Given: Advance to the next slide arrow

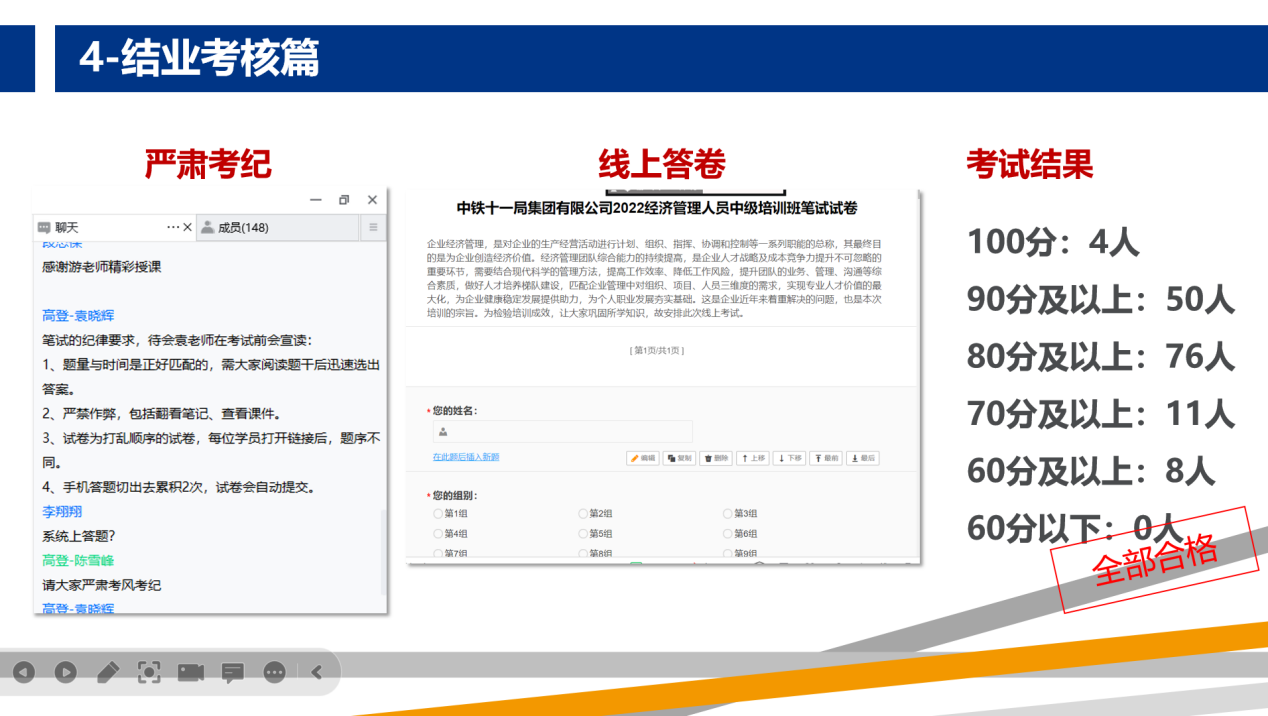Looking at the screenshot, I should (65, 673).
